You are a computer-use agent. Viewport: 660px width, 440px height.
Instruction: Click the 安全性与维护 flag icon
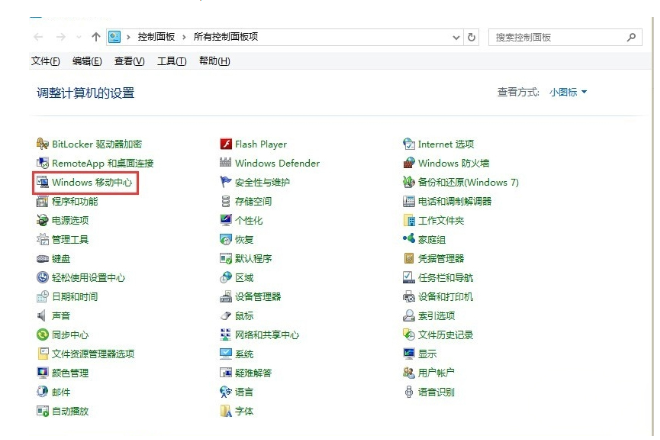click(226, 182)
